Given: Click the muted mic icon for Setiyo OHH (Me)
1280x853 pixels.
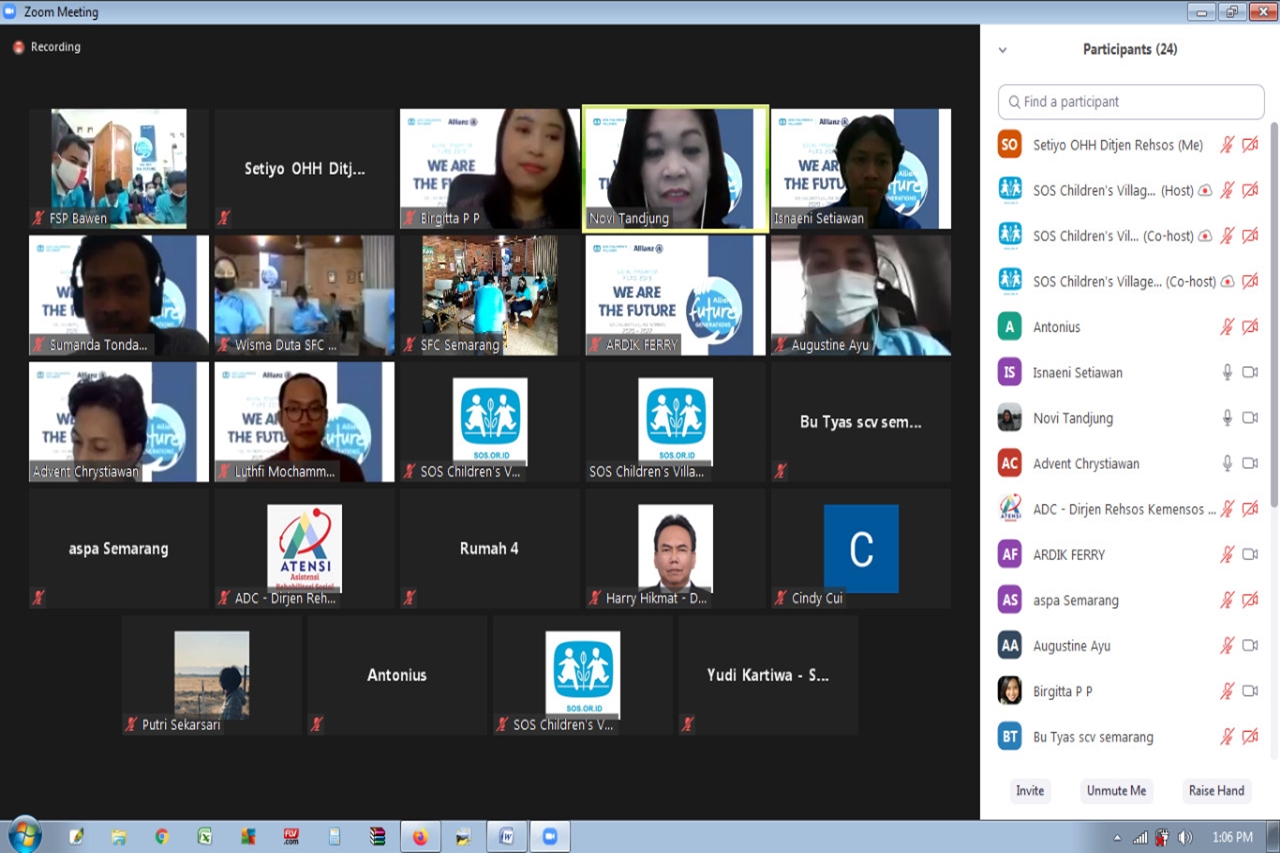Looking at the screenshot, I should [1227, 145].
